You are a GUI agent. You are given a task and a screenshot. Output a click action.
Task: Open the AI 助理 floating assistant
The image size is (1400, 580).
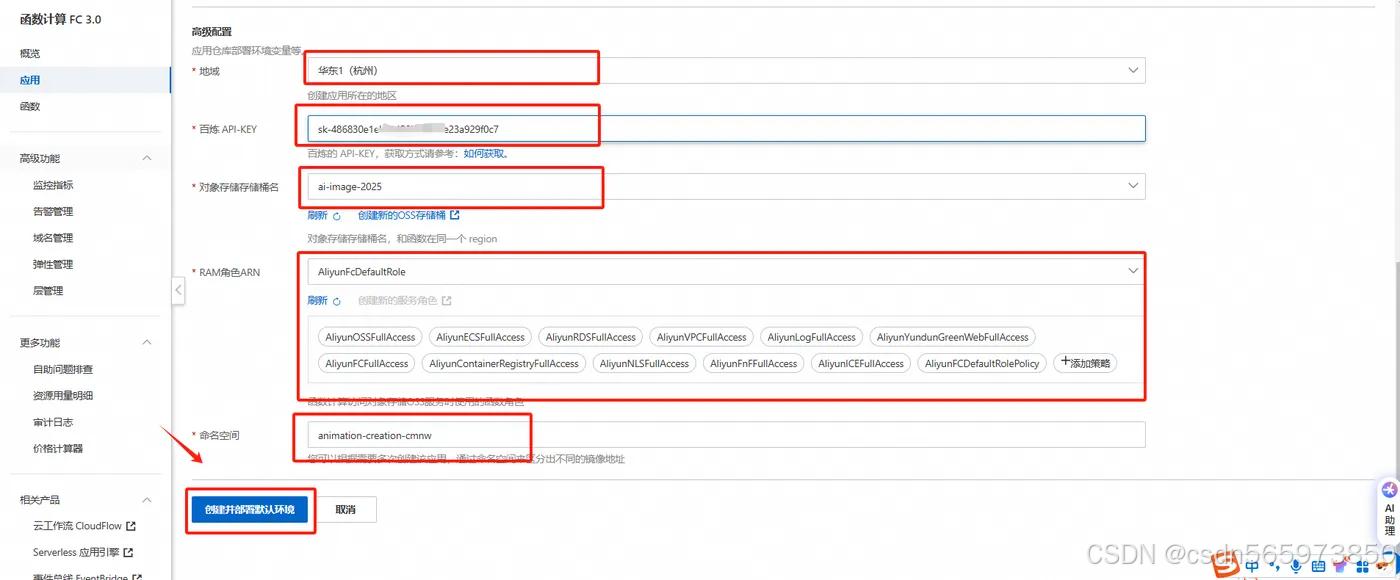[1390, 509]
